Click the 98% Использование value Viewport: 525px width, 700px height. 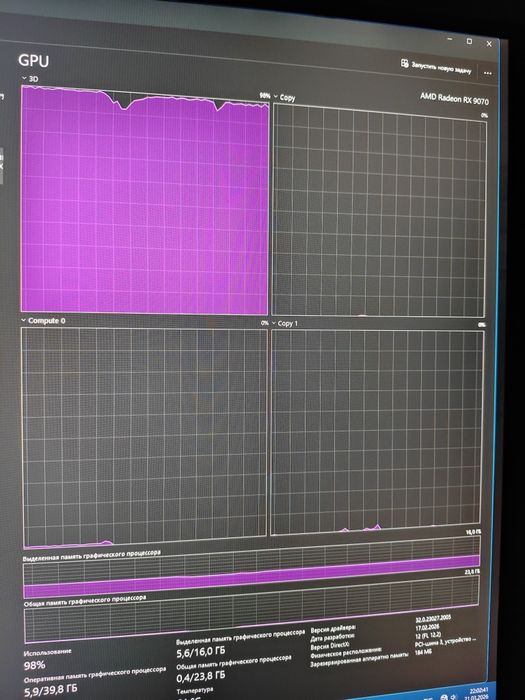click(34, 665)
